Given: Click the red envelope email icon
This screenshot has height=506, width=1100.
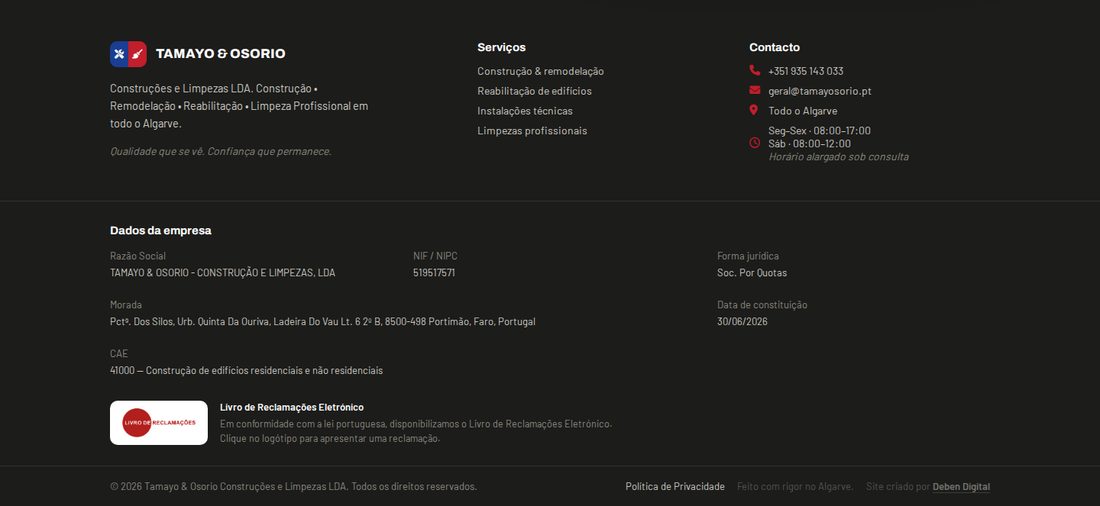Looking at the screenshot, I should point(754,90).
